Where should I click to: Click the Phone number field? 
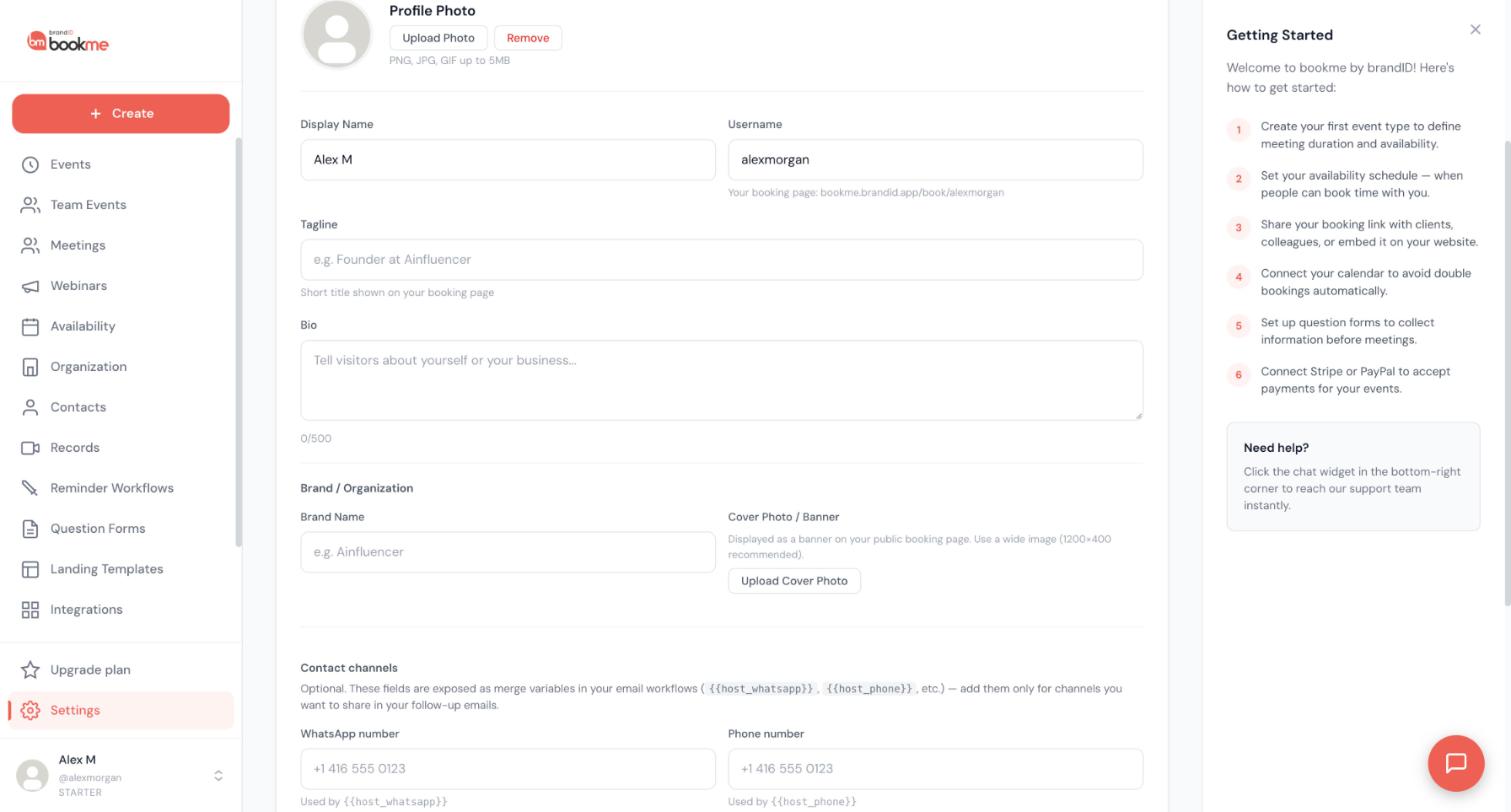(935, 769)
